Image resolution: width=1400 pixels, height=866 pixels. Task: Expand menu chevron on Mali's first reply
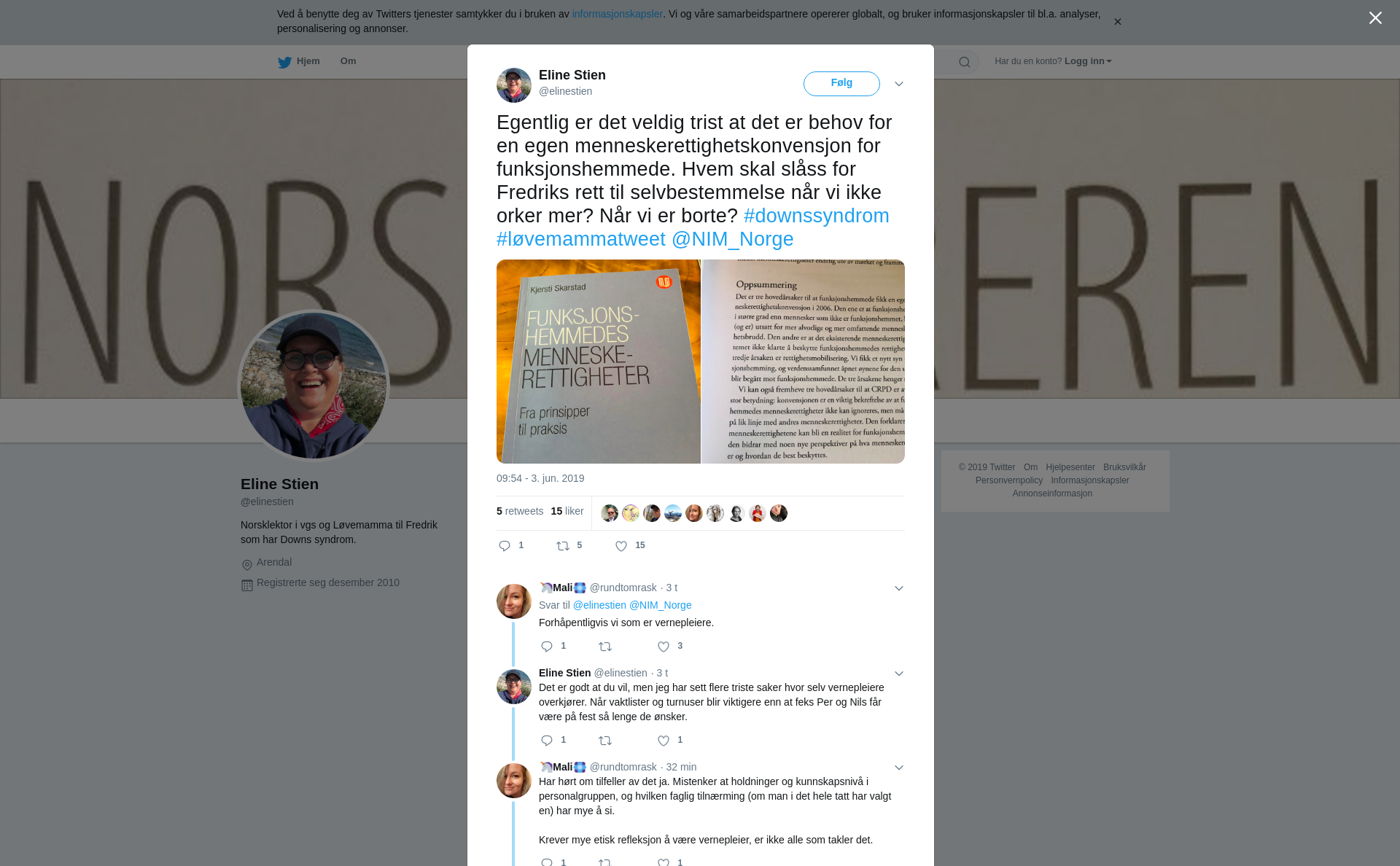(x=899, y=588)
